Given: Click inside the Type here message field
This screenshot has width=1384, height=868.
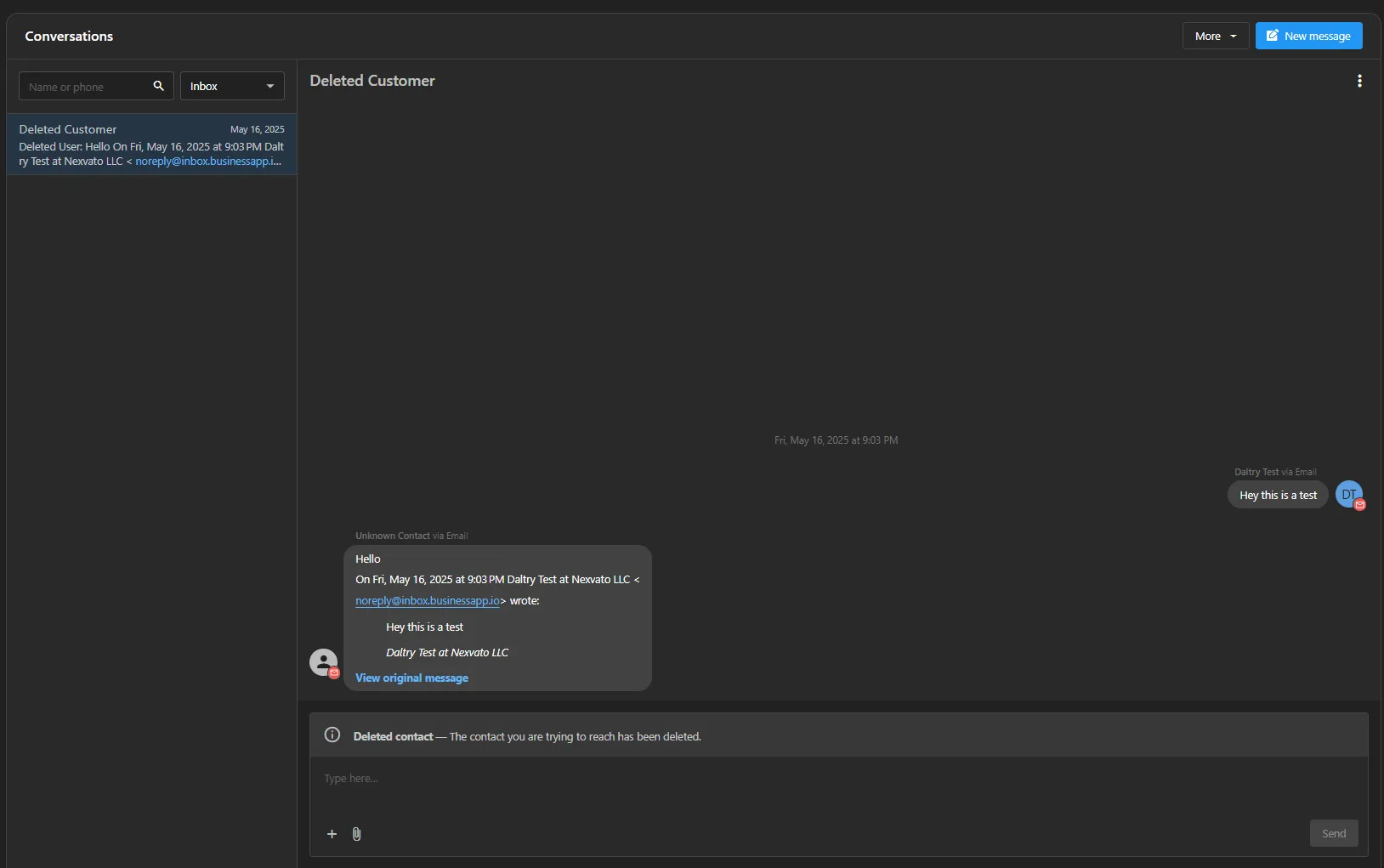Looking at the screenshot, I should coord(765,778).
